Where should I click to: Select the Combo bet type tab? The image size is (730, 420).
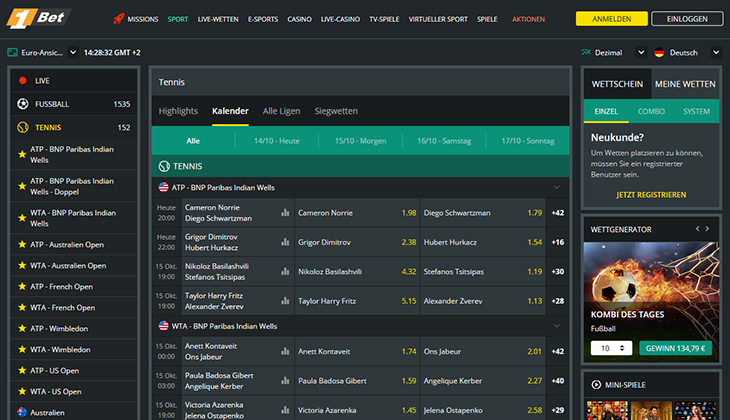pyautogui.click(x=651, y=111)
